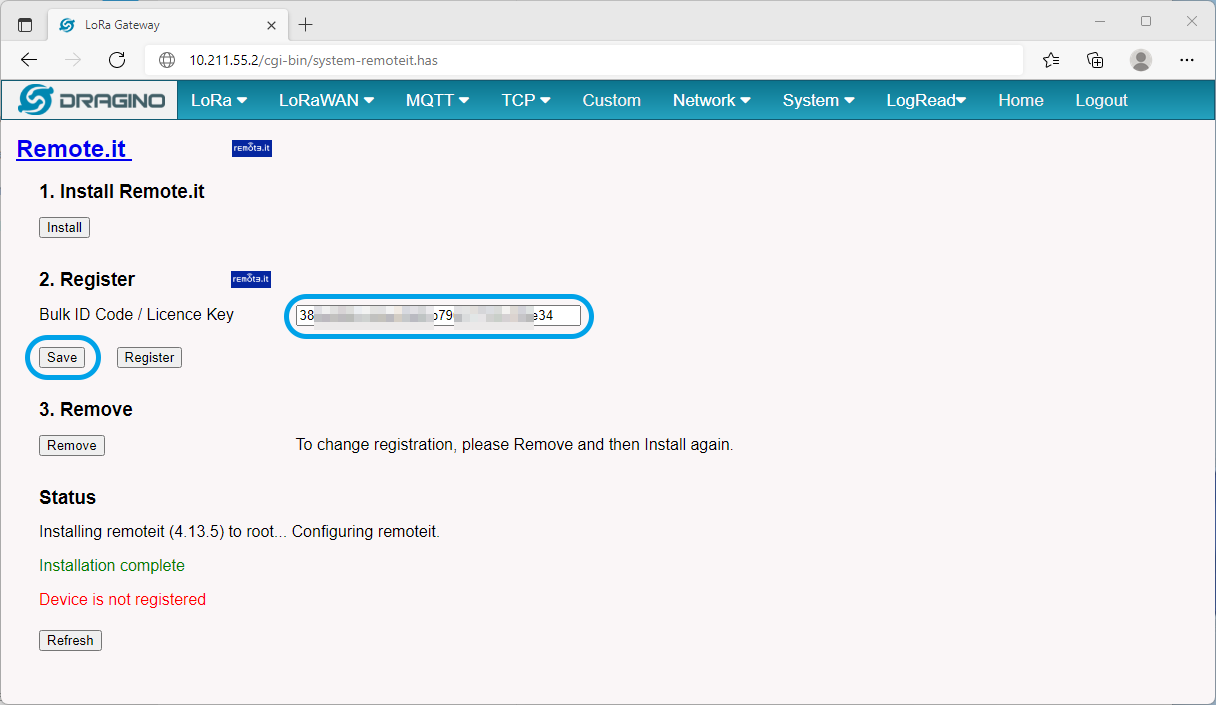The width and height of the screenshot is (1216, 705).
Task: Click the 'Bulk ID Code / Licence Key' label
Action: (136, 314)
